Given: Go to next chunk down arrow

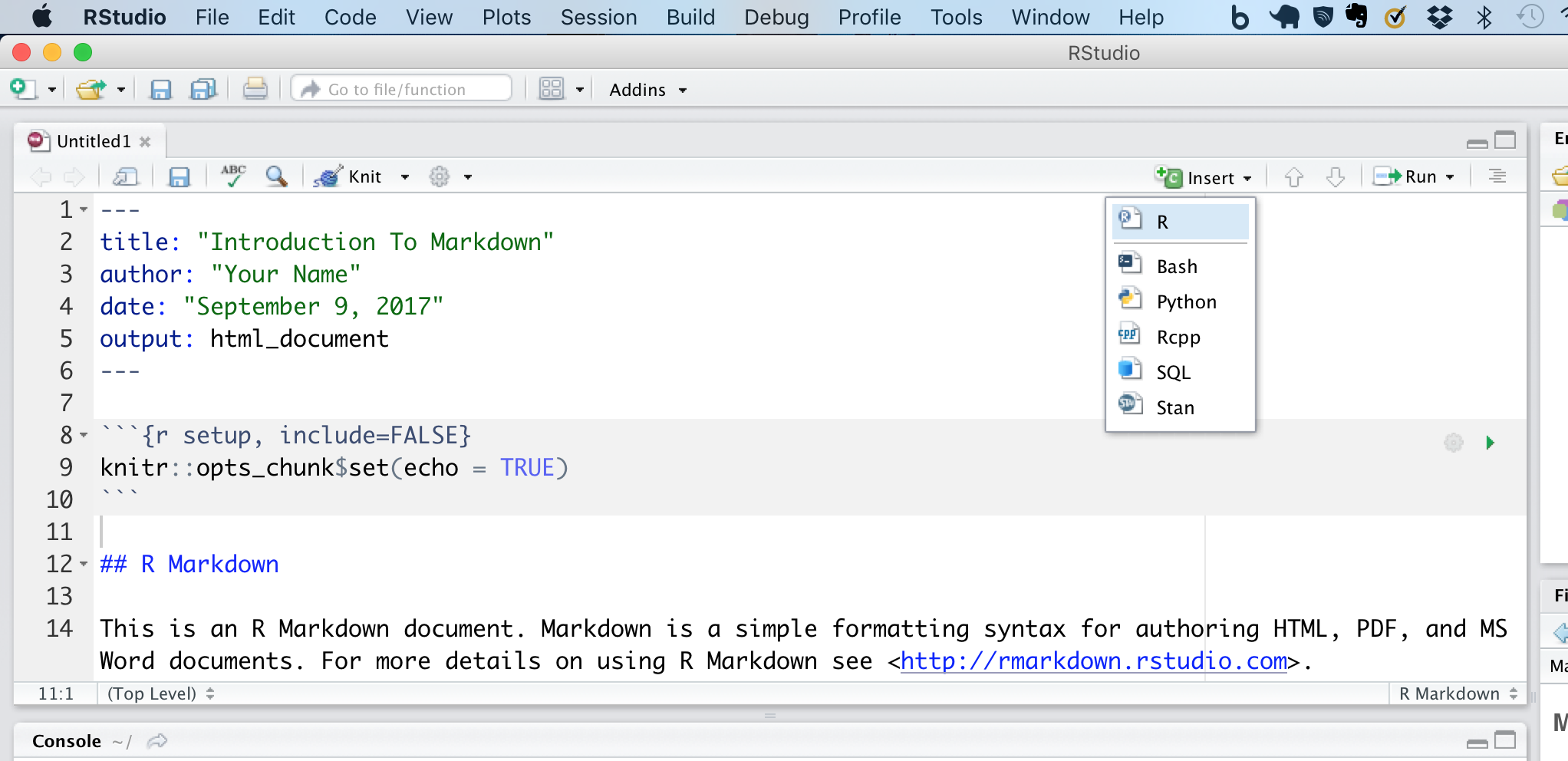Looking at the screenshot, I should click(x=1336, y=177).
